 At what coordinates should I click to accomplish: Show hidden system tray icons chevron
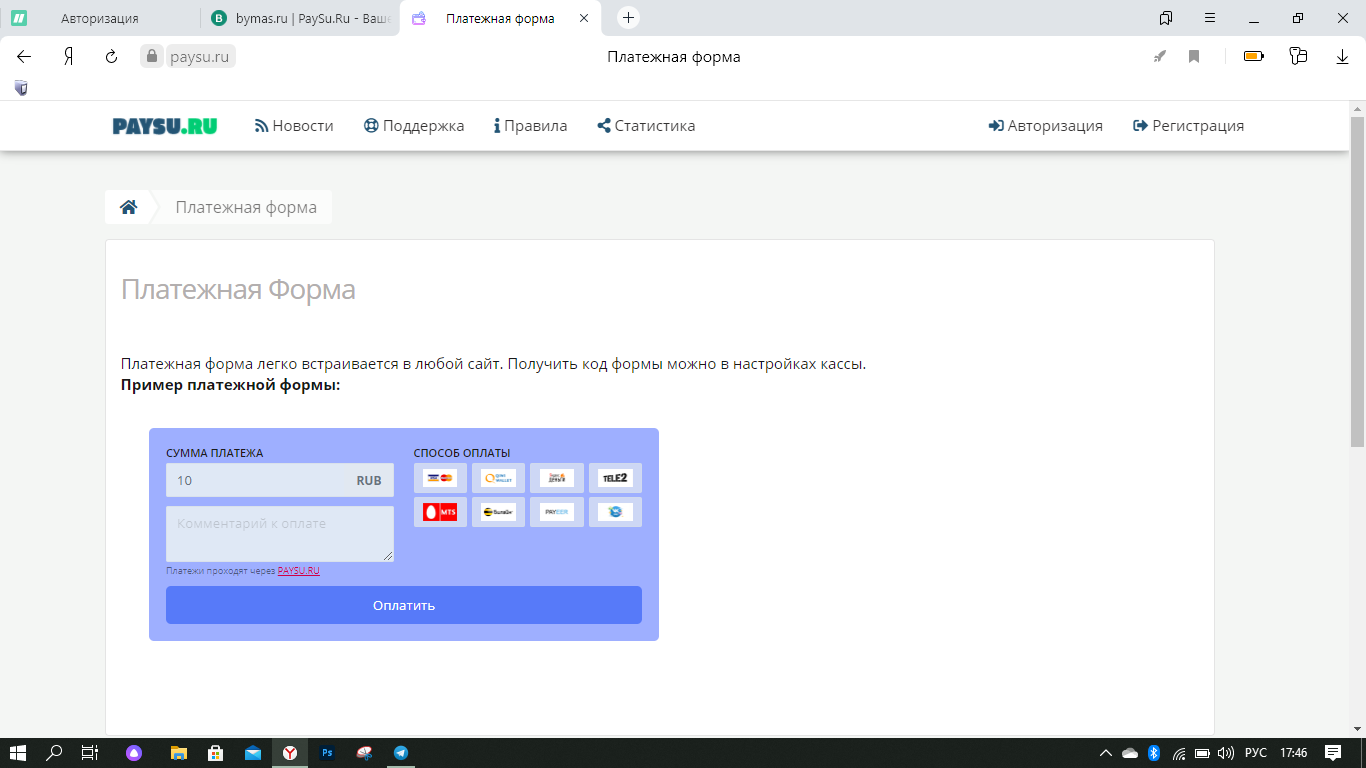tap(1105, 753)
